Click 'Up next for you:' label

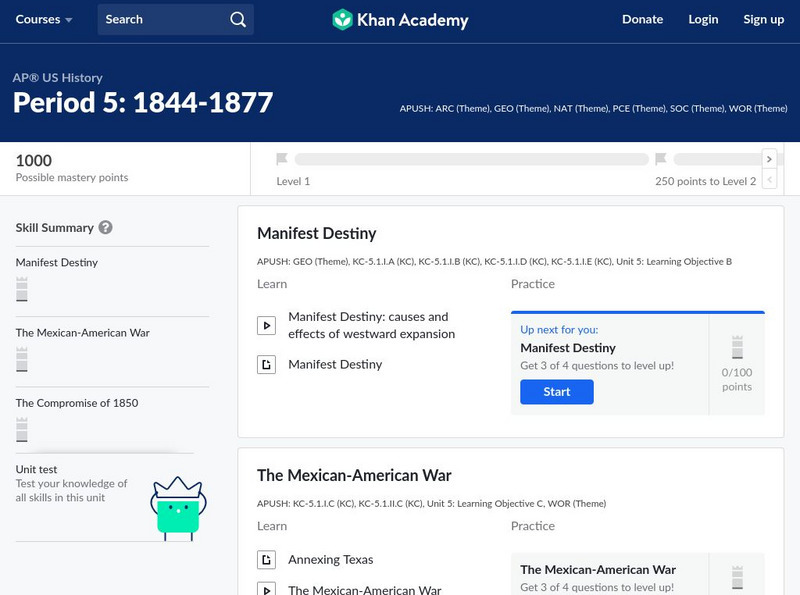(x=559, y=330)
